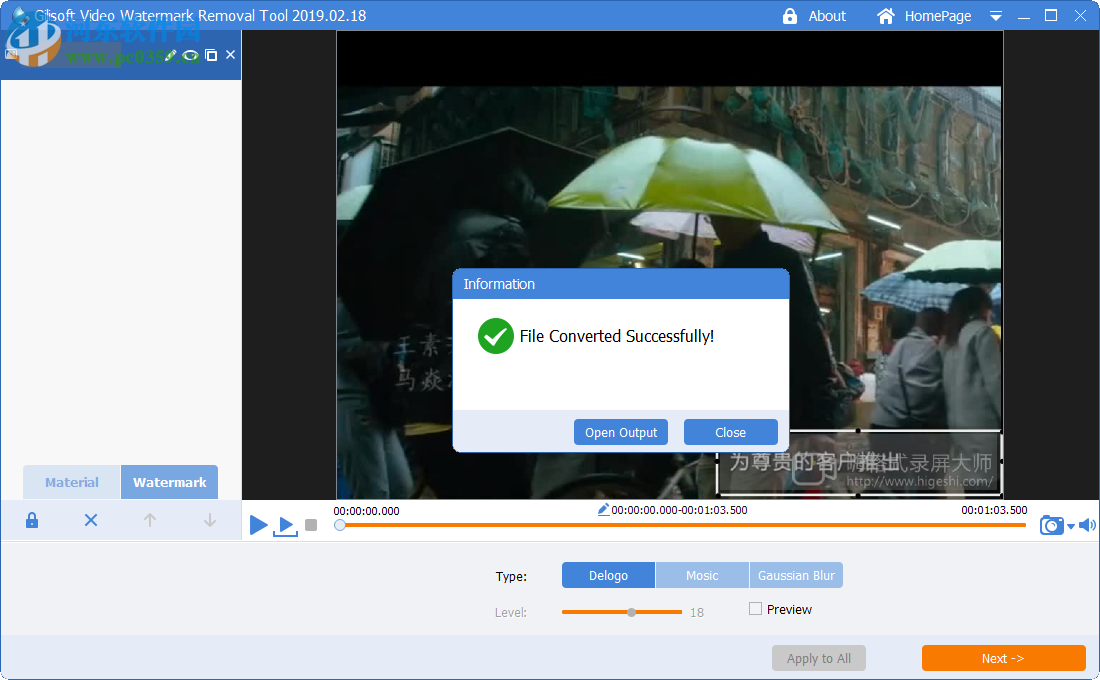Click the speaker volume icon

(1086, 524)
